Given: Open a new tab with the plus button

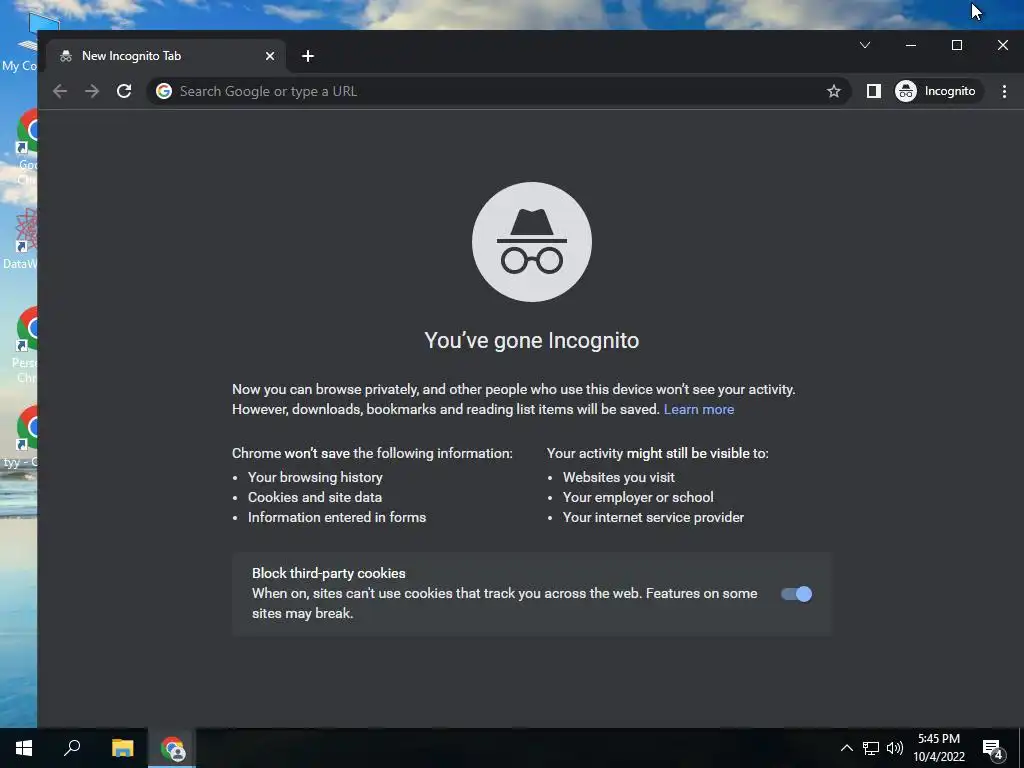Looking at the screenshot, I should 308,56.
